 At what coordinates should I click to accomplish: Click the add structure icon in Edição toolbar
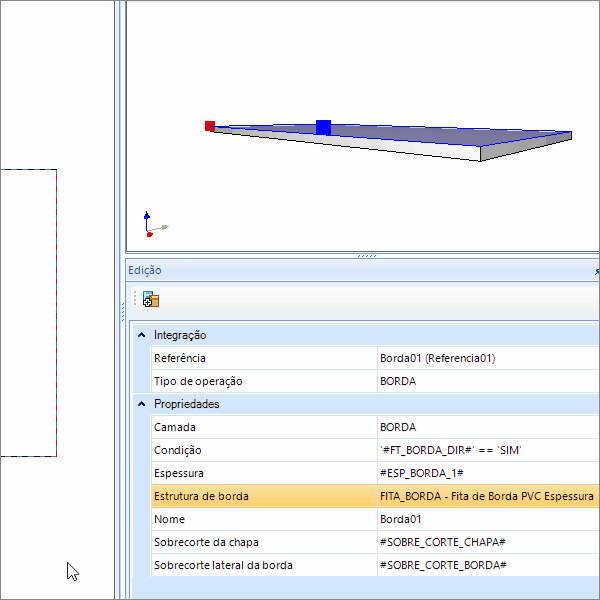point(151,299)
